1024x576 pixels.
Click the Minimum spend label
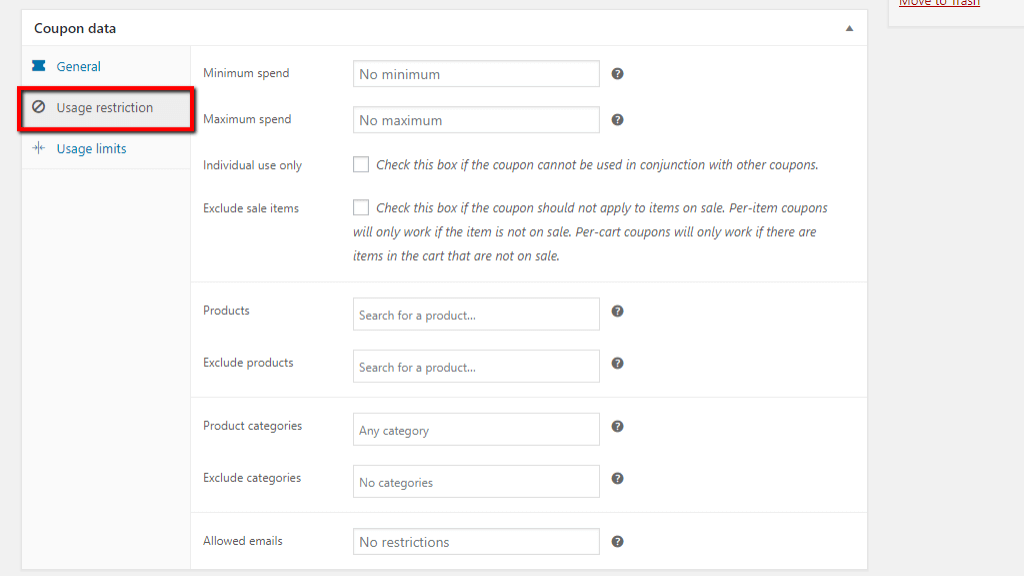246,73
